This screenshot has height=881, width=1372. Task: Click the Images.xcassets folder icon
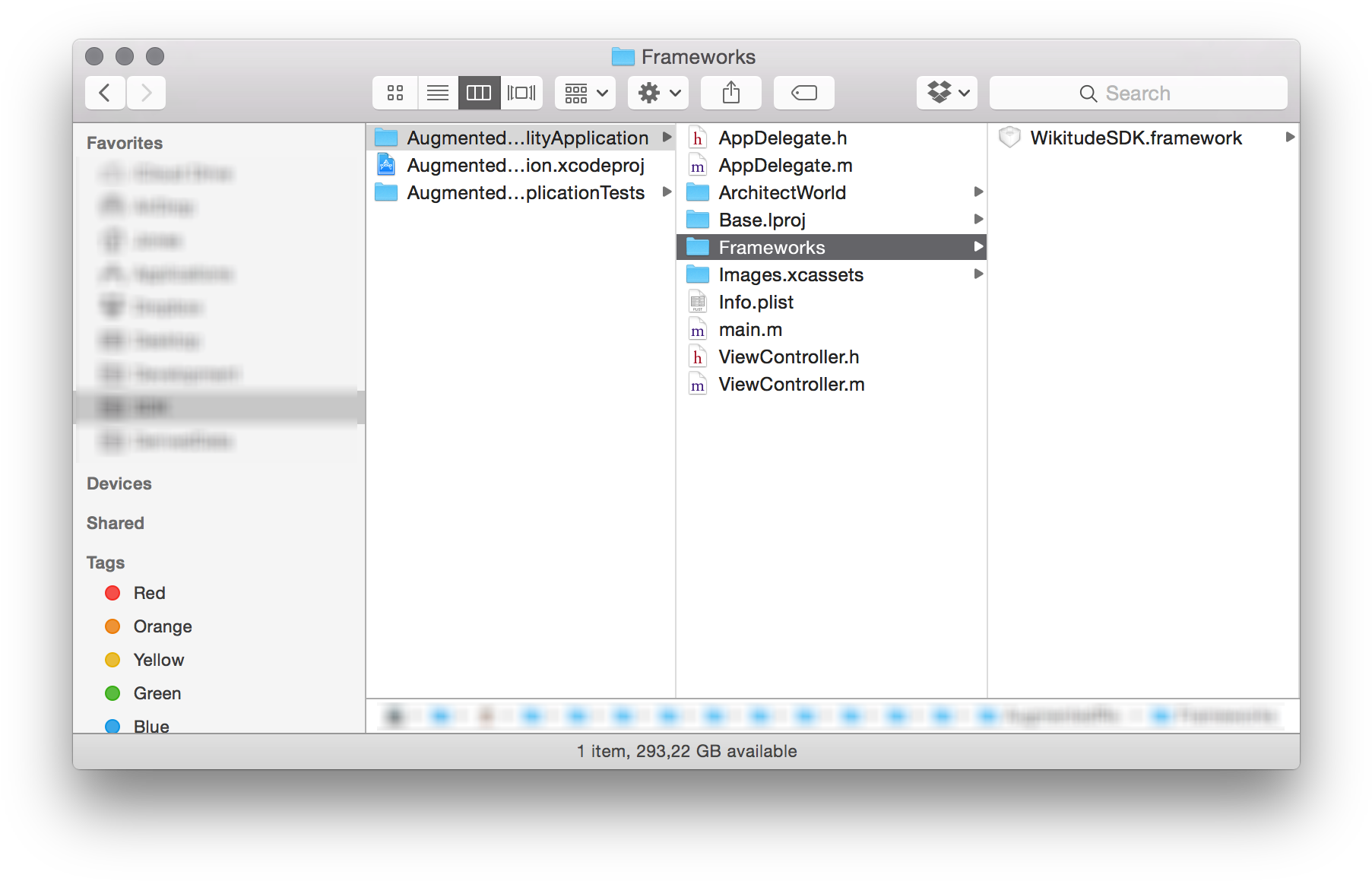point(698,274)
